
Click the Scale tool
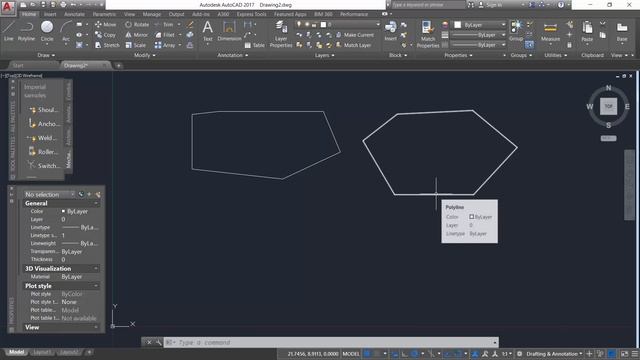(136, 45)
